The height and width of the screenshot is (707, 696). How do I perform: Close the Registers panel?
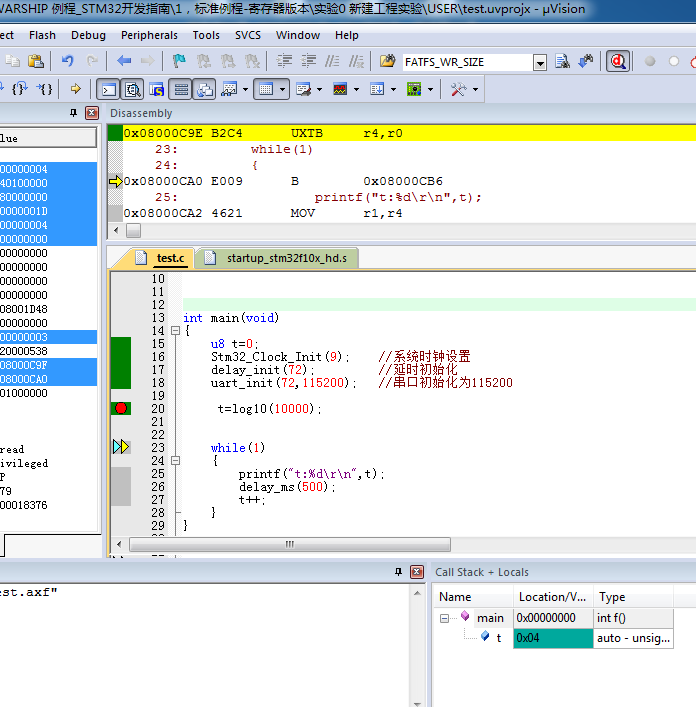click(92, 113)
